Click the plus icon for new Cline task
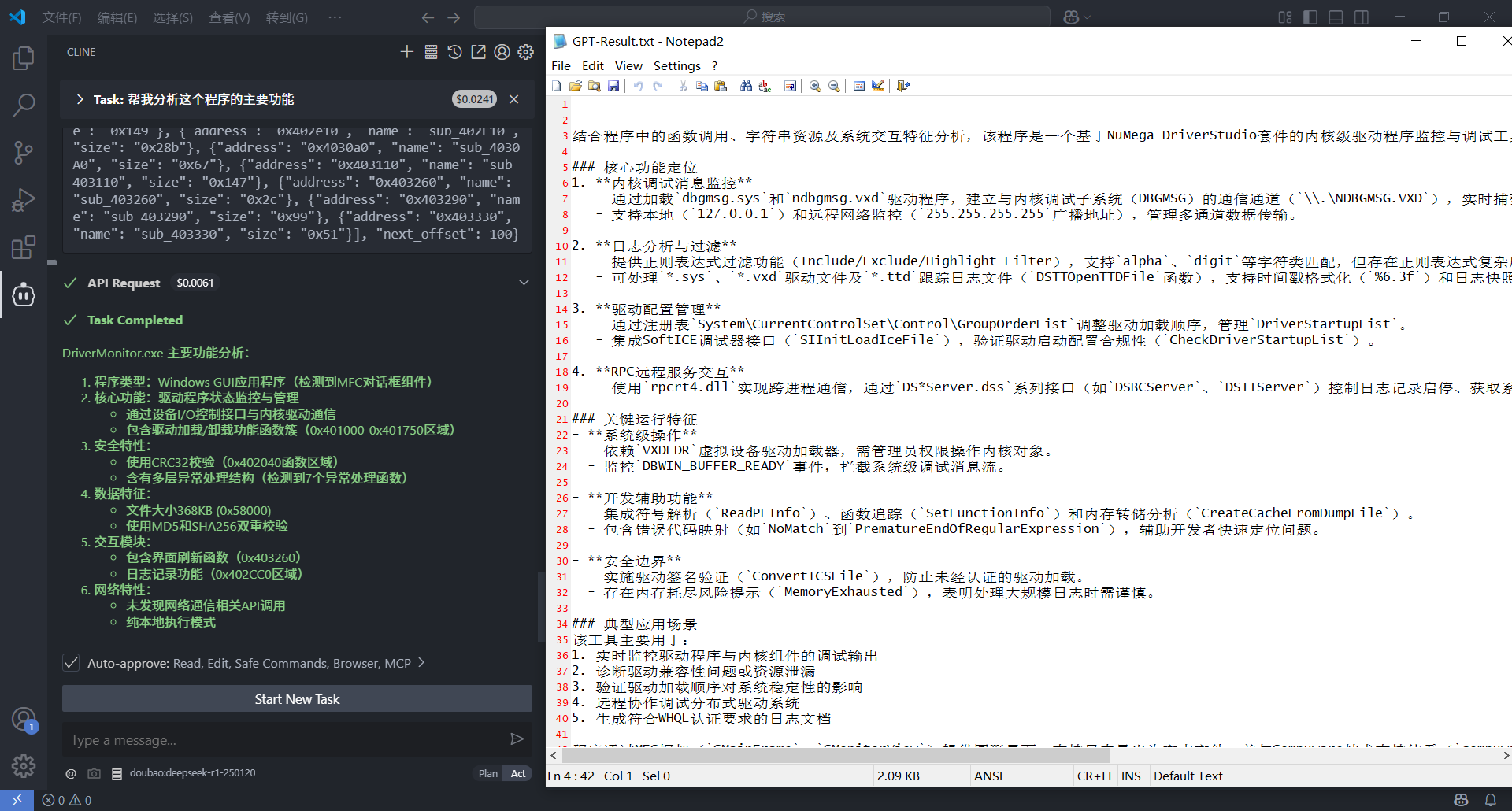Image resolution: width=1512 pixels, height=811 pixels. (406, 52)
